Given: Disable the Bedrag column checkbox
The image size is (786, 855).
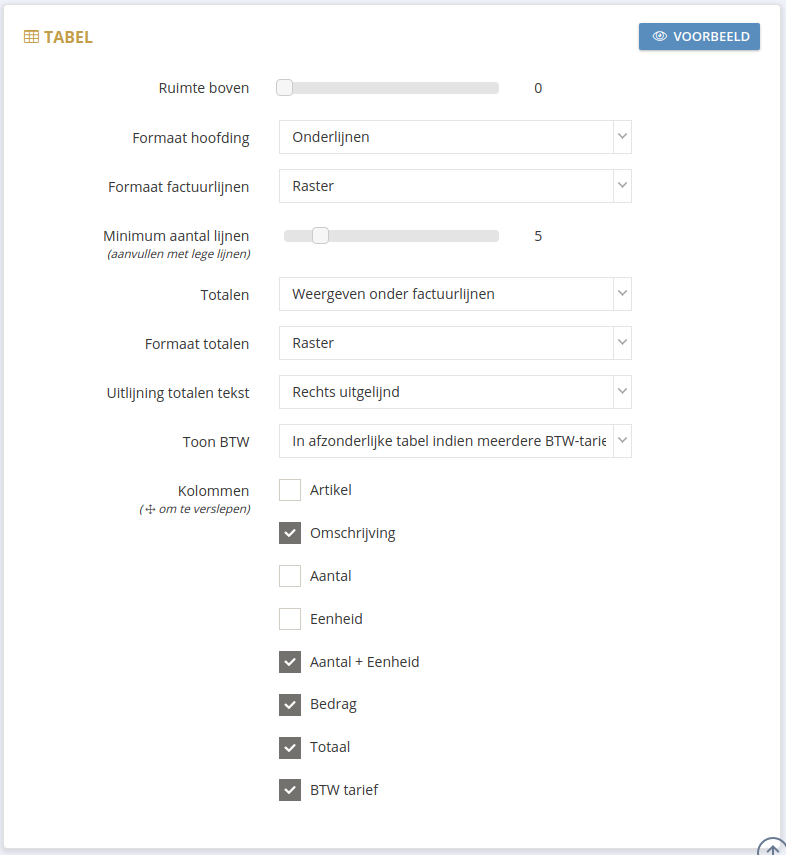Looking at the screenshot, I should [289, 704].
